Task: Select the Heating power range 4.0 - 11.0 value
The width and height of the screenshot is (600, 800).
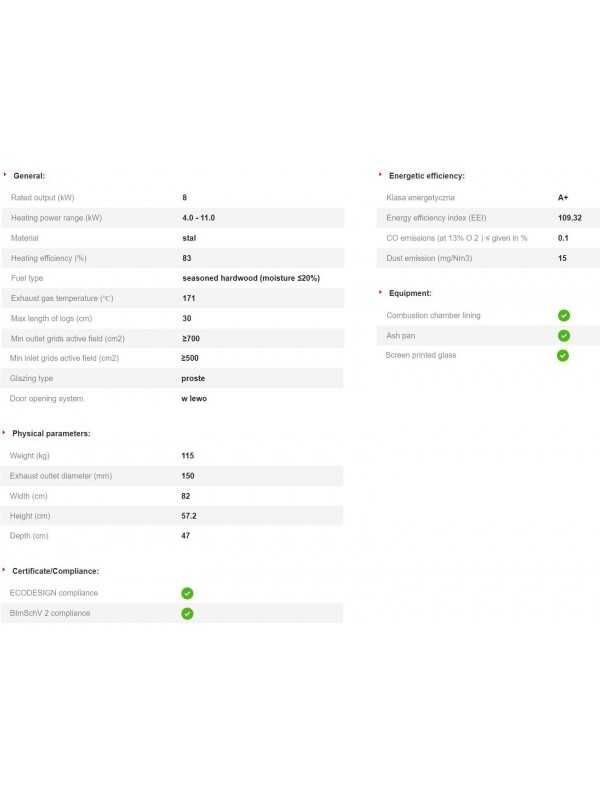Action: (x=198, y=218)
